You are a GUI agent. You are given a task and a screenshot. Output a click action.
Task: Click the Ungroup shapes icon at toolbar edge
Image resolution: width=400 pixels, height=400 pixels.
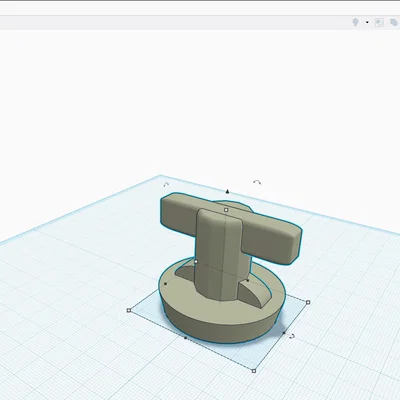pos(394,23)
